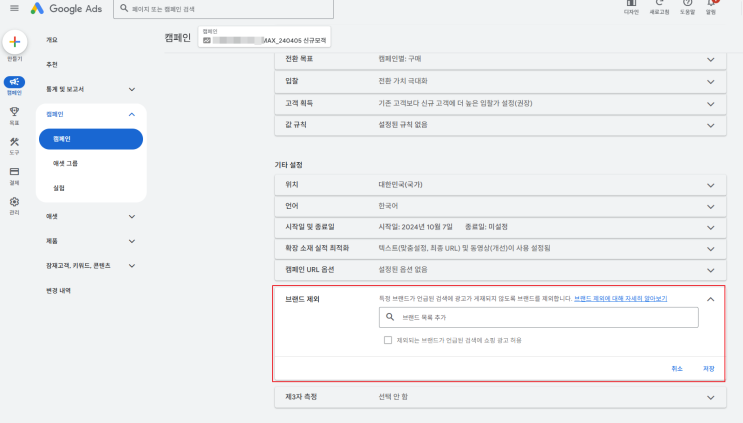Expand the 고객 획득 row

click(x=500, y=103)
